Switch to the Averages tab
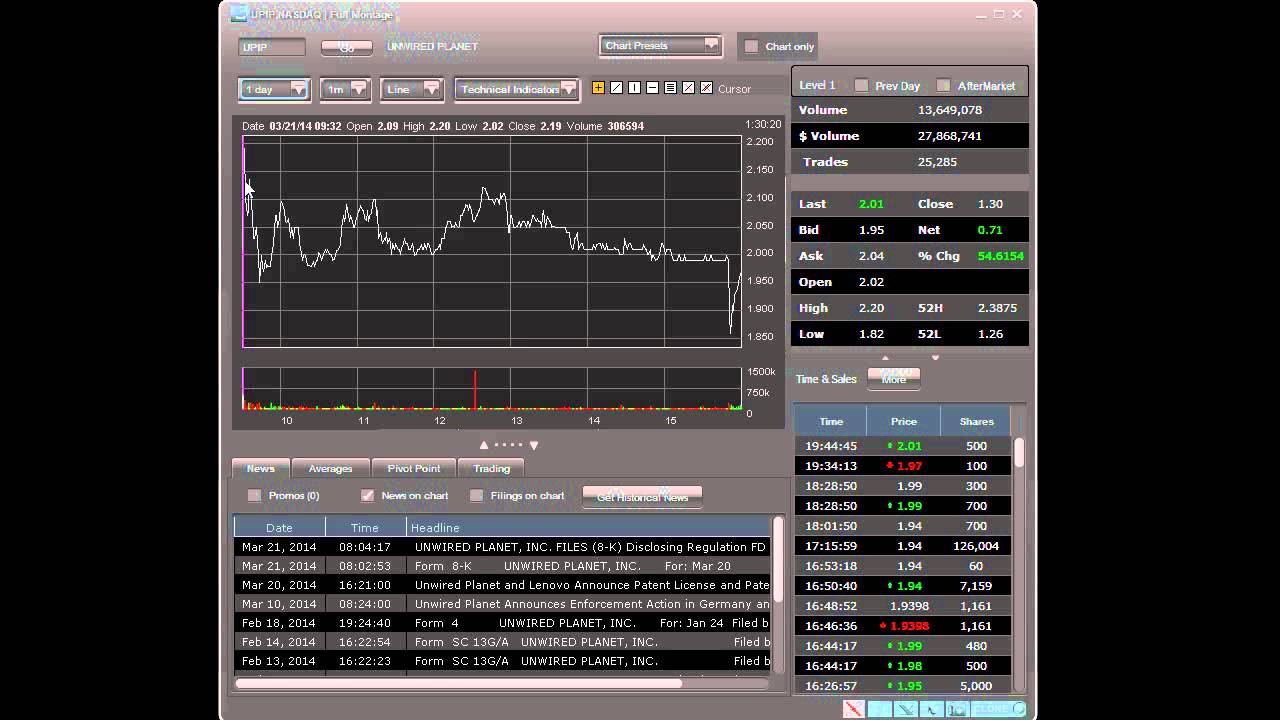Viewport: 1280px width, 720px height. point(330,468)
